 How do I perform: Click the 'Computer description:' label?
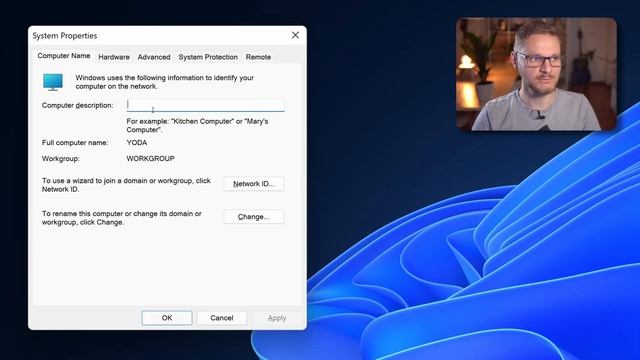click(78, 105)
